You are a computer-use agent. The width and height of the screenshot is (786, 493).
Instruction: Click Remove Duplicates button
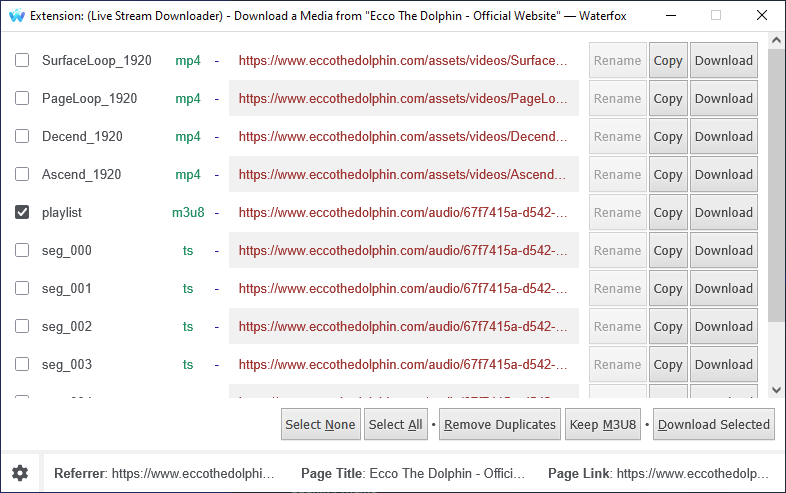(500, 424)
